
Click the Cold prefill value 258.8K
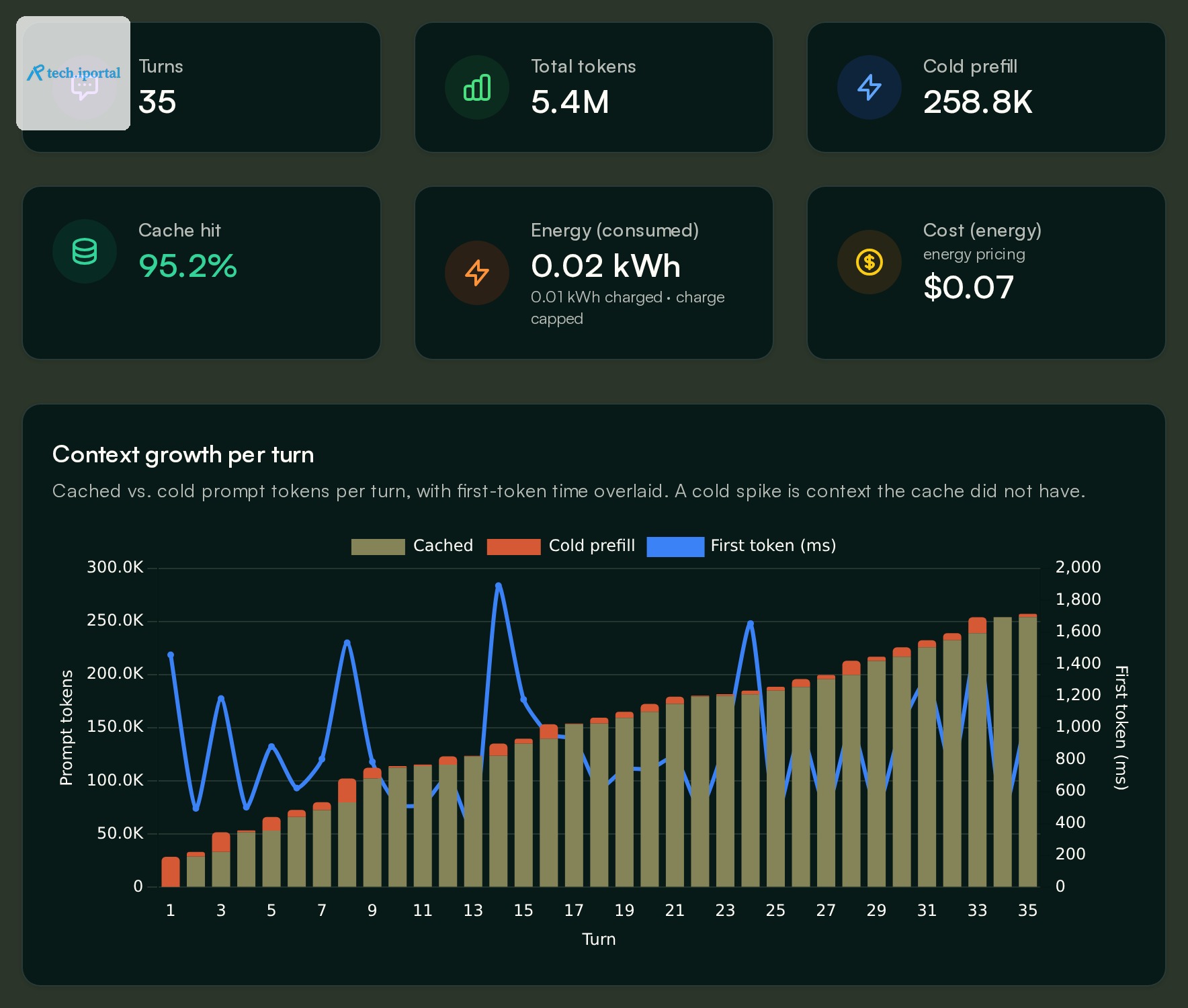pyautogui.click(x=978, y=102)
